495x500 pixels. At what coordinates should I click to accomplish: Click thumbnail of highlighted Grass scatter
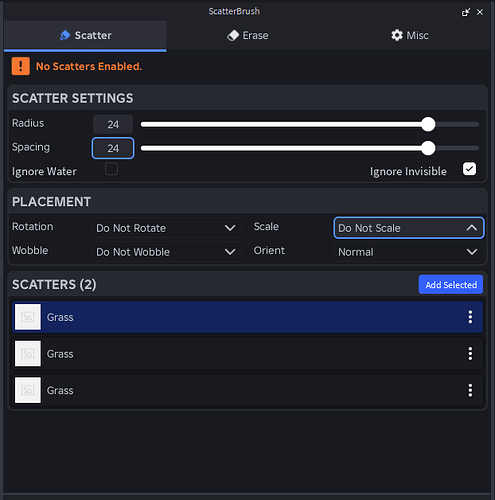pos(28,317)
